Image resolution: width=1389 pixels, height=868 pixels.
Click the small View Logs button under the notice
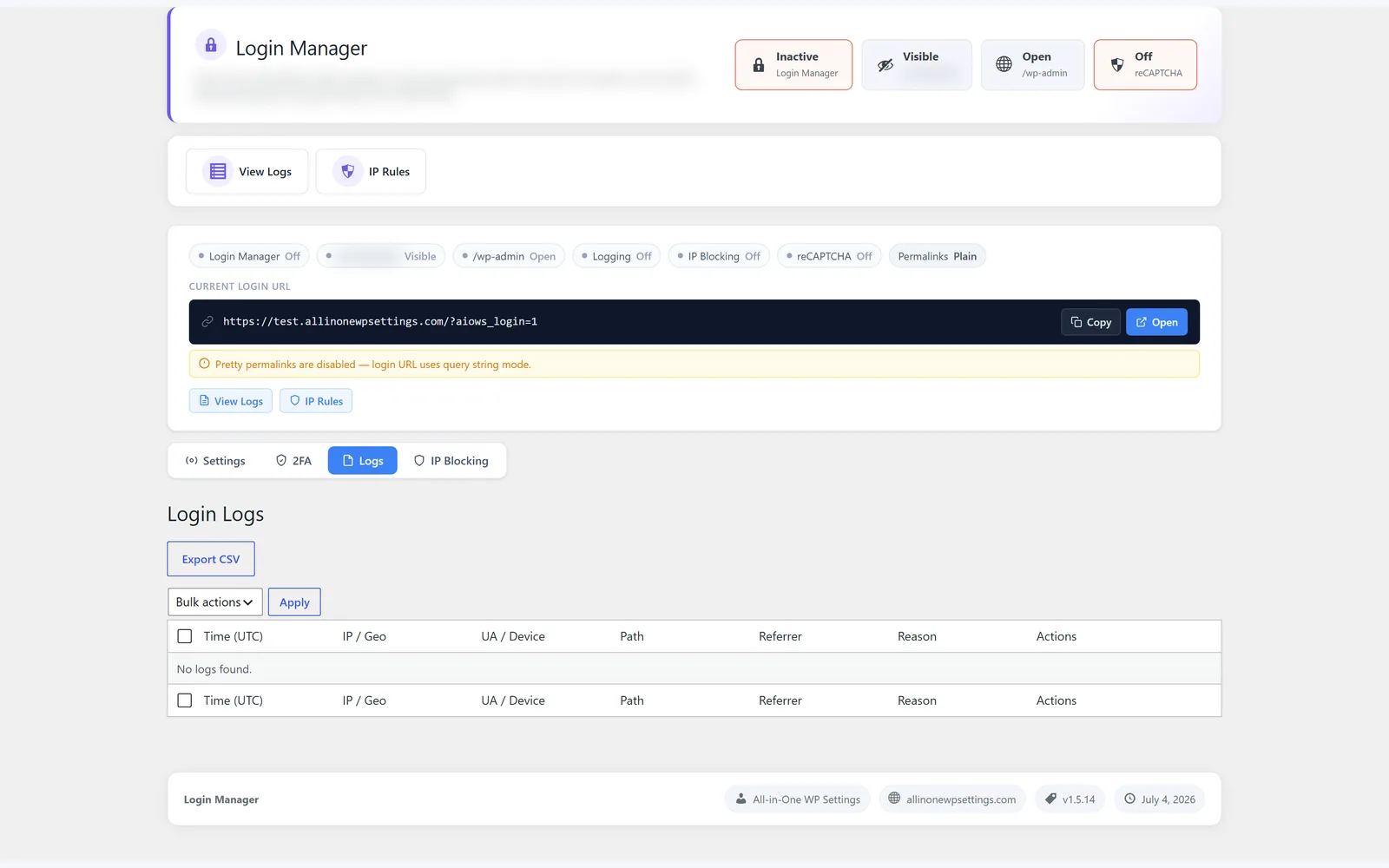pyautogui.click(x=231, y=401)
